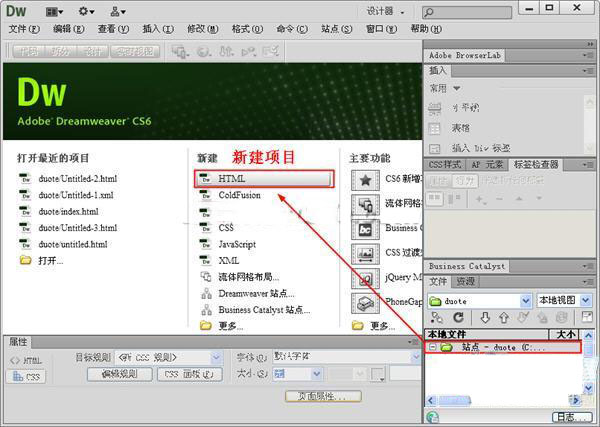Image resolution: width=600 pixels, height=427 pixels.
Task: Open the font dropdown in Properties
Action: pos(416,357)
